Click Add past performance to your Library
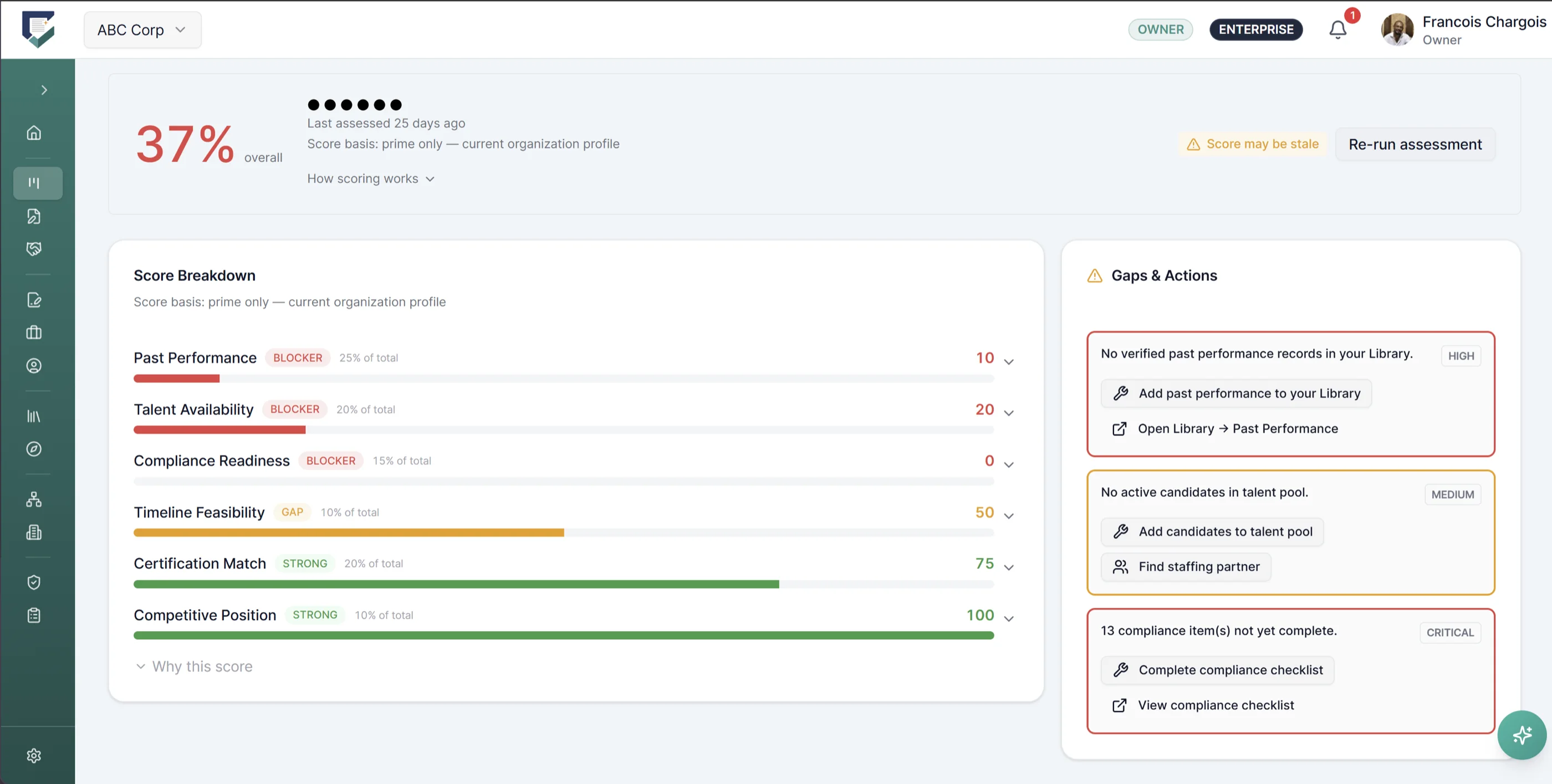 click(x=1236, y=393)
